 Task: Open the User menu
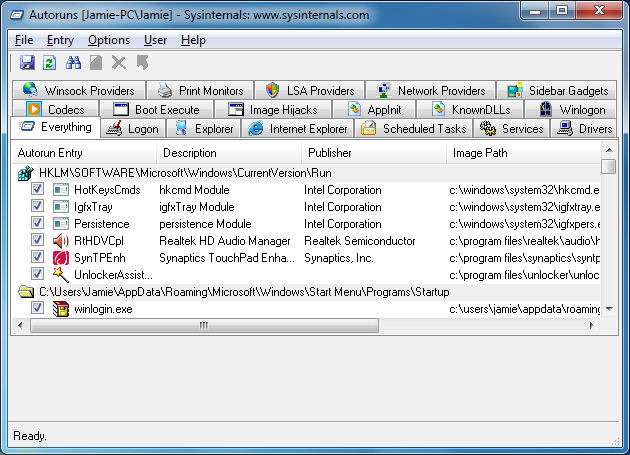coord(155,40)
